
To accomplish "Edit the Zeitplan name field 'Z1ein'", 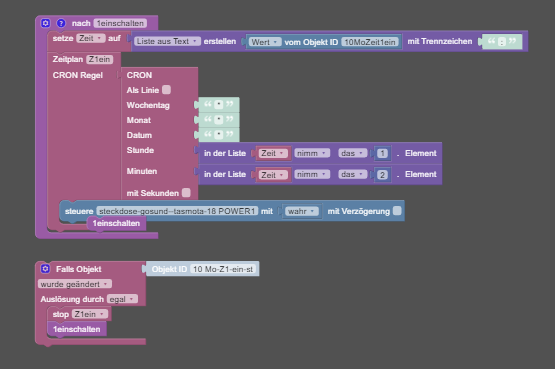I will pyautogui.click(x=99, y=59).
